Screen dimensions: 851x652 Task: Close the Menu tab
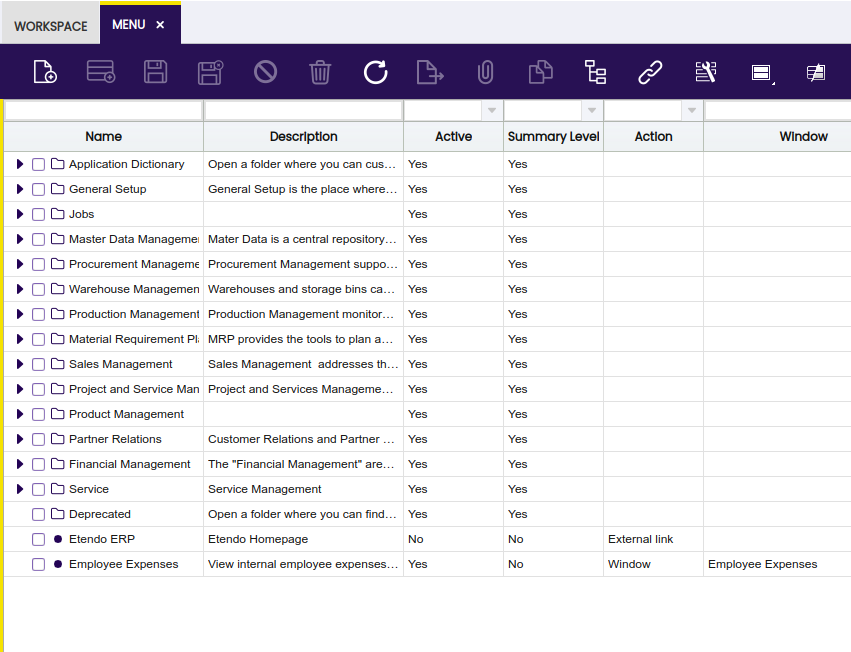click(x=160, y=24)
